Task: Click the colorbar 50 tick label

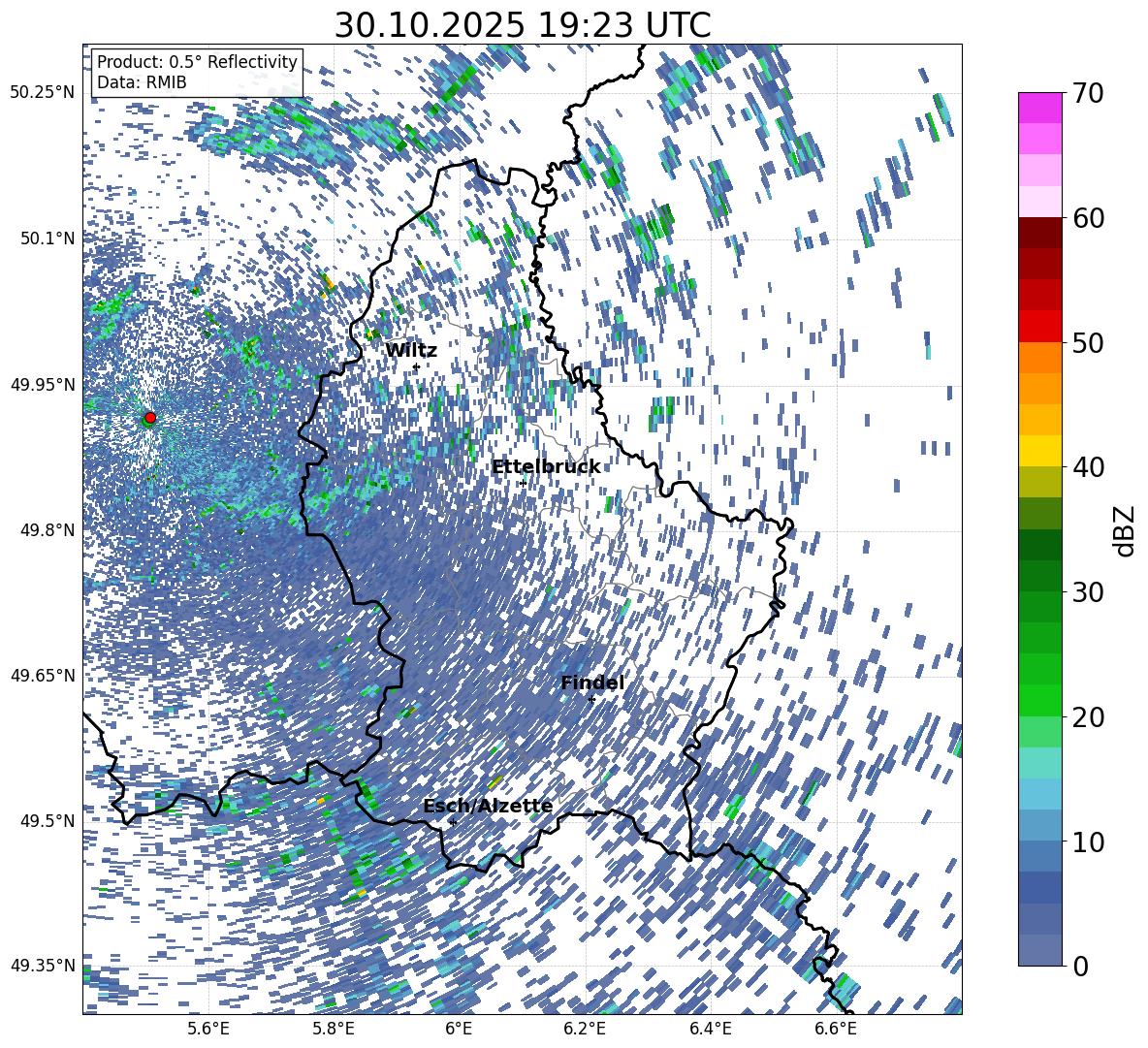Action: (1089, 342)
